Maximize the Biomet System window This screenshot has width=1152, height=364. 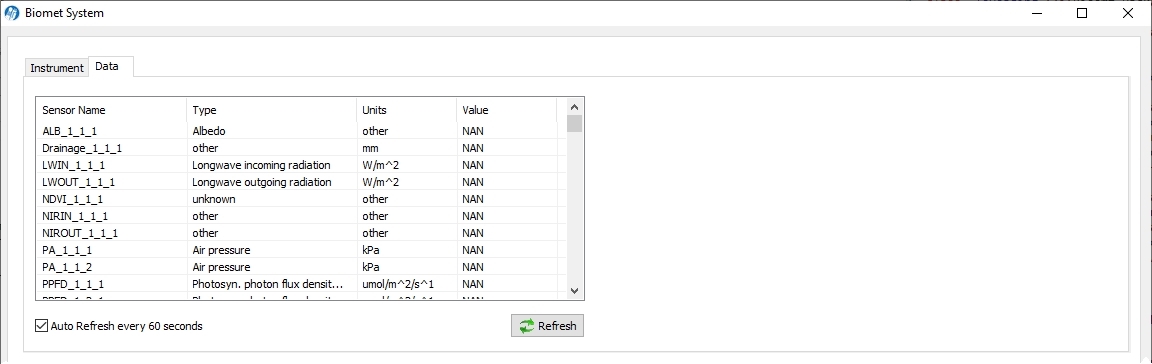click(1081, 13)
